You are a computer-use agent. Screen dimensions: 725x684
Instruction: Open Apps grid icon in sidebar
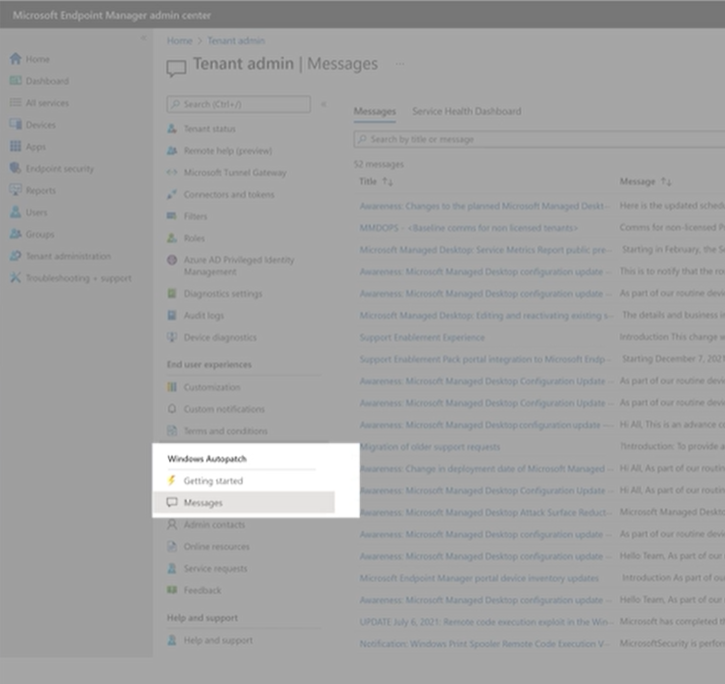click(x=15, y=147)
